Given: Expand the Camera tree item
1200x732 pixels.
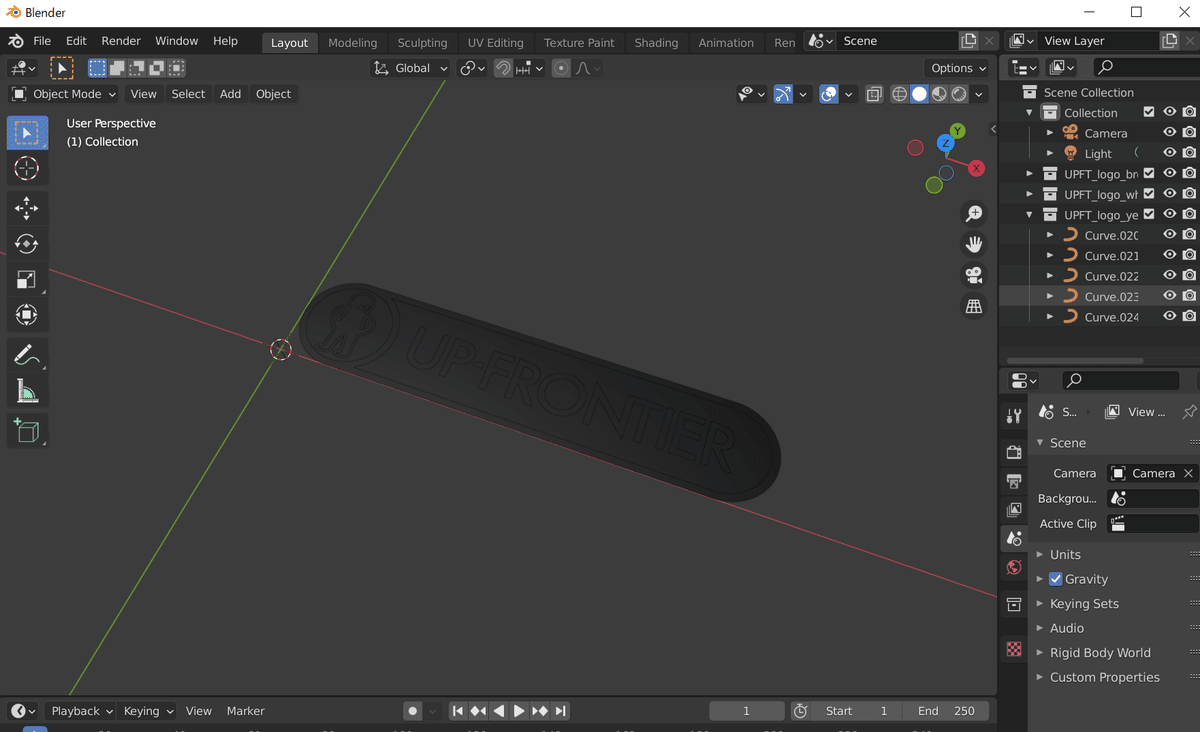Looking at the screenshot, I should click(x=1050, y=133).
